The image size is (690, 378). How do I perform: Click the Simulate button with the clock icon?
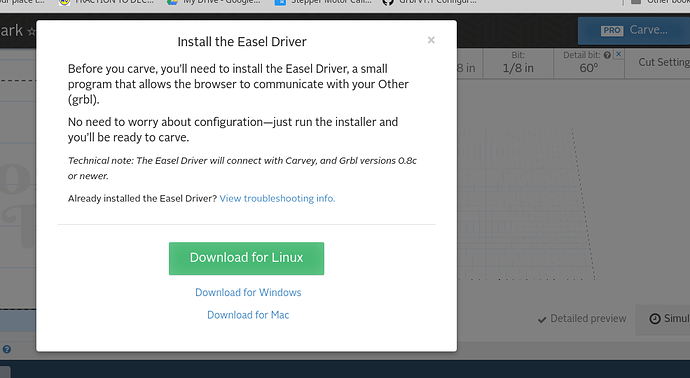tap(664, 319)
